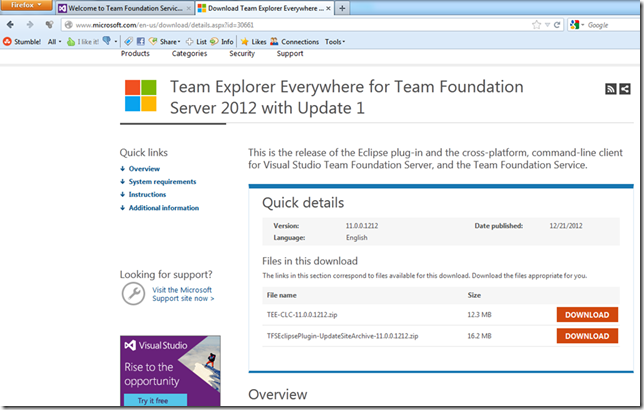
Task: Click the share icon beside RSS
Action: coord(625,89)
